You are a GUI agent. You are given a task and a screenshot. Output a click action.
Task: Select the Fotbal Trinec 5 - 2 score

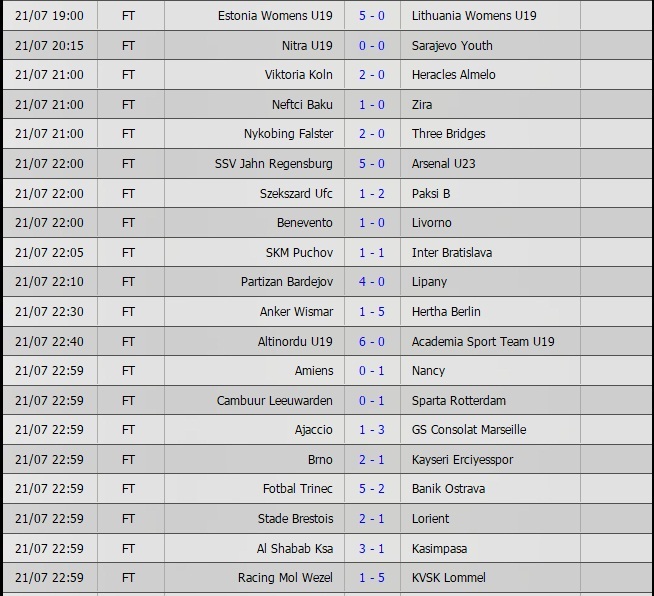pos(371,489)
